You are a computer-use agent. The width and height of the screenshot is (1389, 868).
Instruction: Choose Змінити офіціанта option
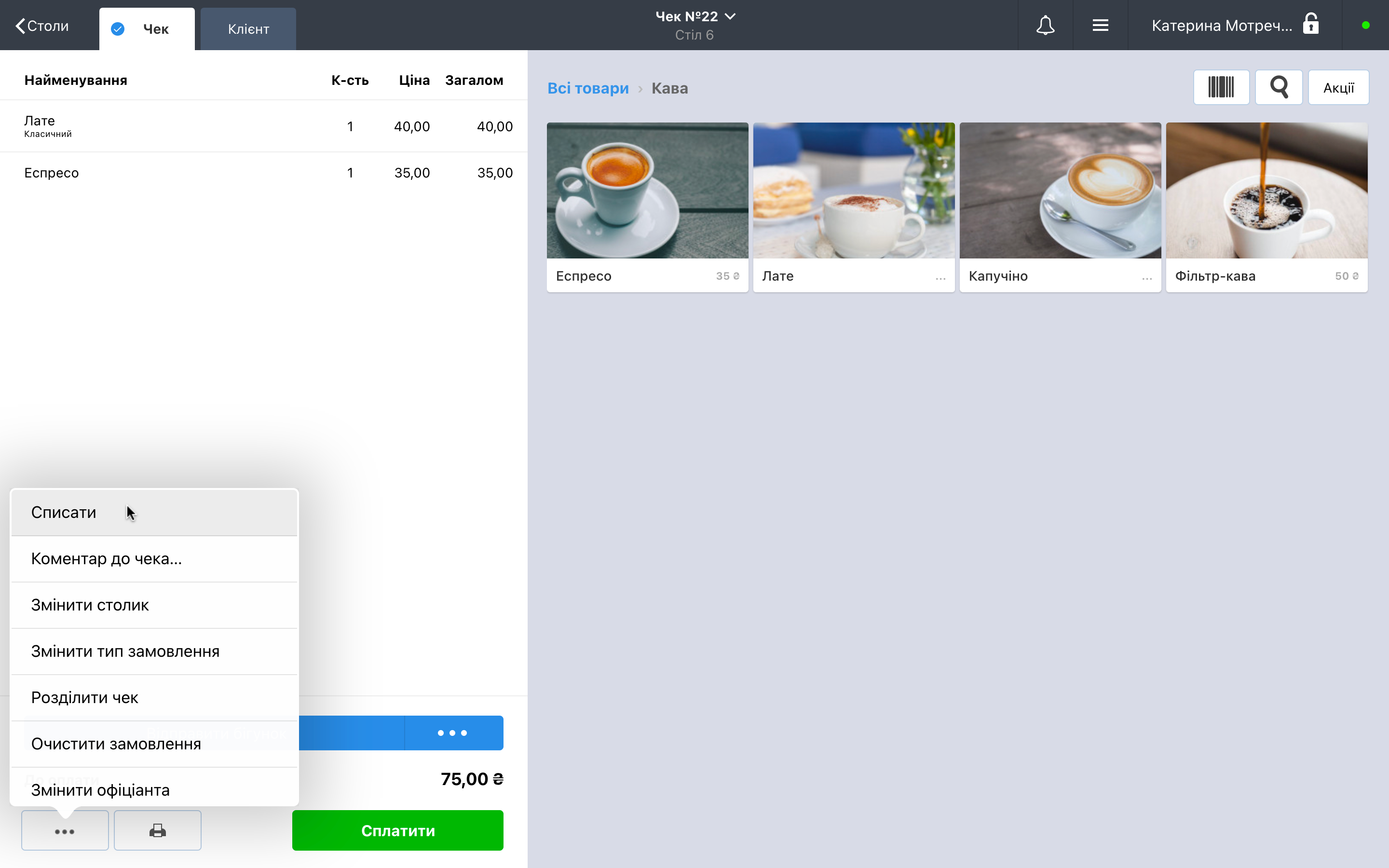[x=154, y=787]
